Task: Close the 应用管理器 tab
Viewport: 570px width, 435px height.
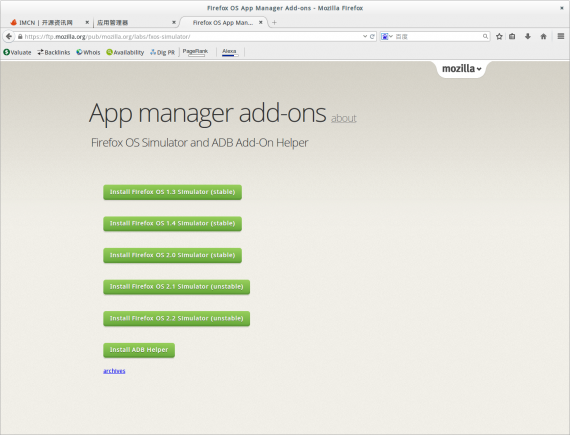Action: point(174,23)
